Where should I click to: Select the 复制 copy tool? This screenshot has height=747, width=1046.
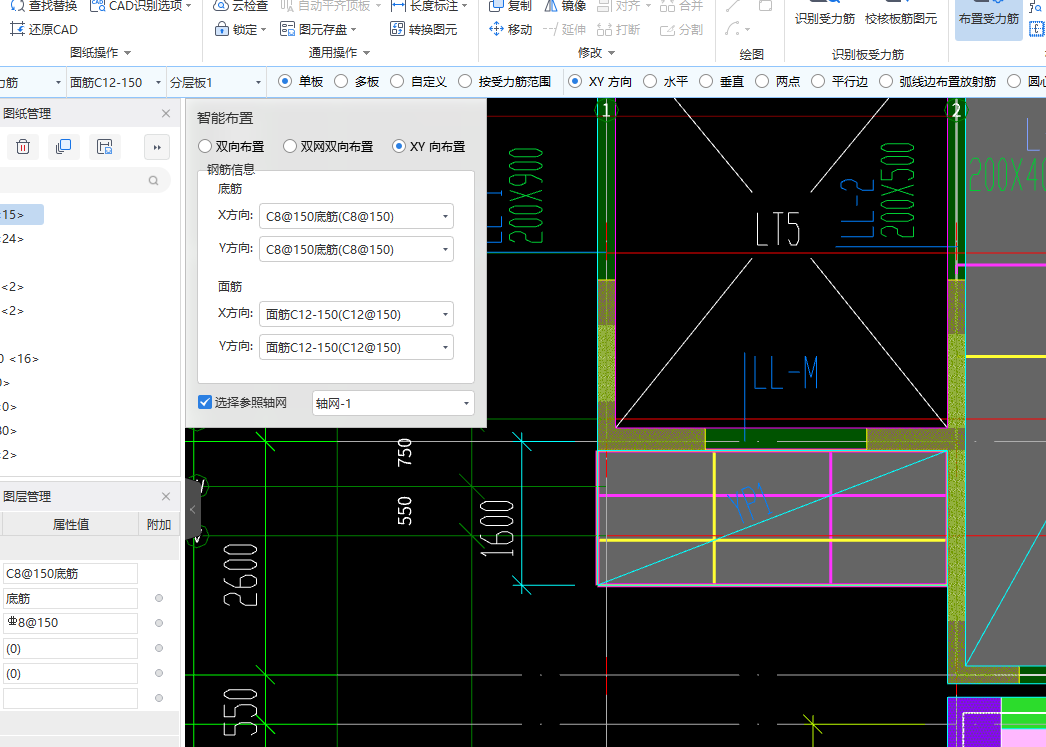click(x=510, y=5)
